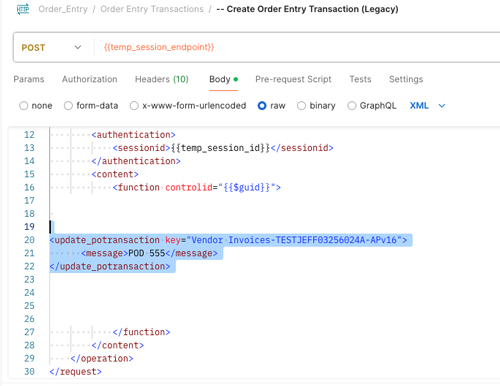Open the Tests tab
Viewport: 500px width, 386px height.
(x=360, y=79)
